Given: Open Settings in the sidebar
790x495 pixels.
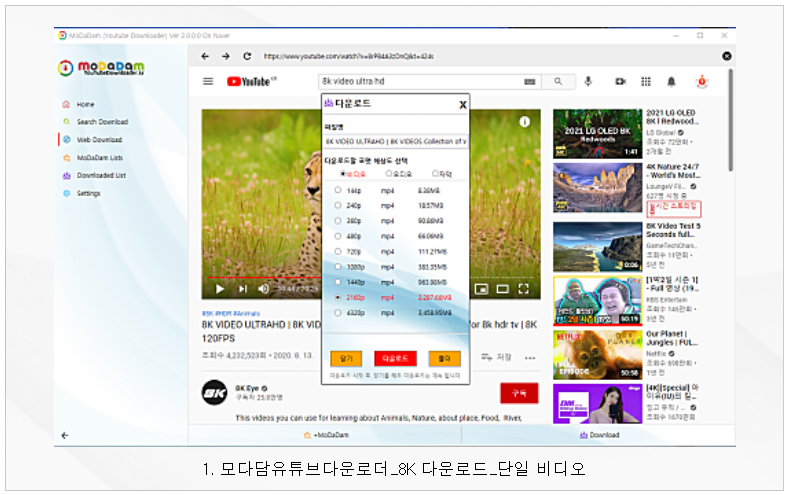Looking at the screenshot, I should pos(82,193).
